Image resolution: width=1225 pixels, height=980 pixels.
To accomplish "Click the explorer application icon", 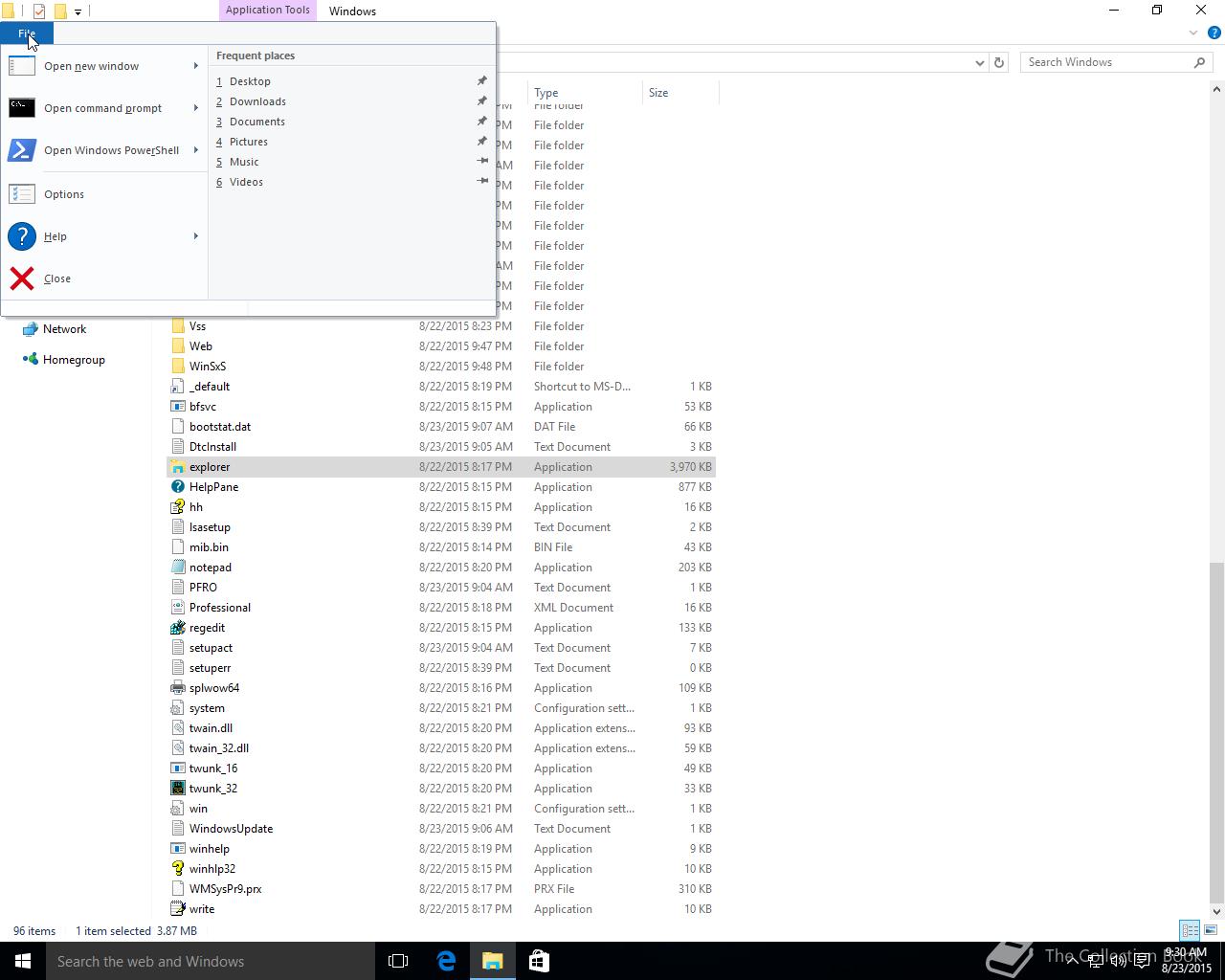I will 177,467.
